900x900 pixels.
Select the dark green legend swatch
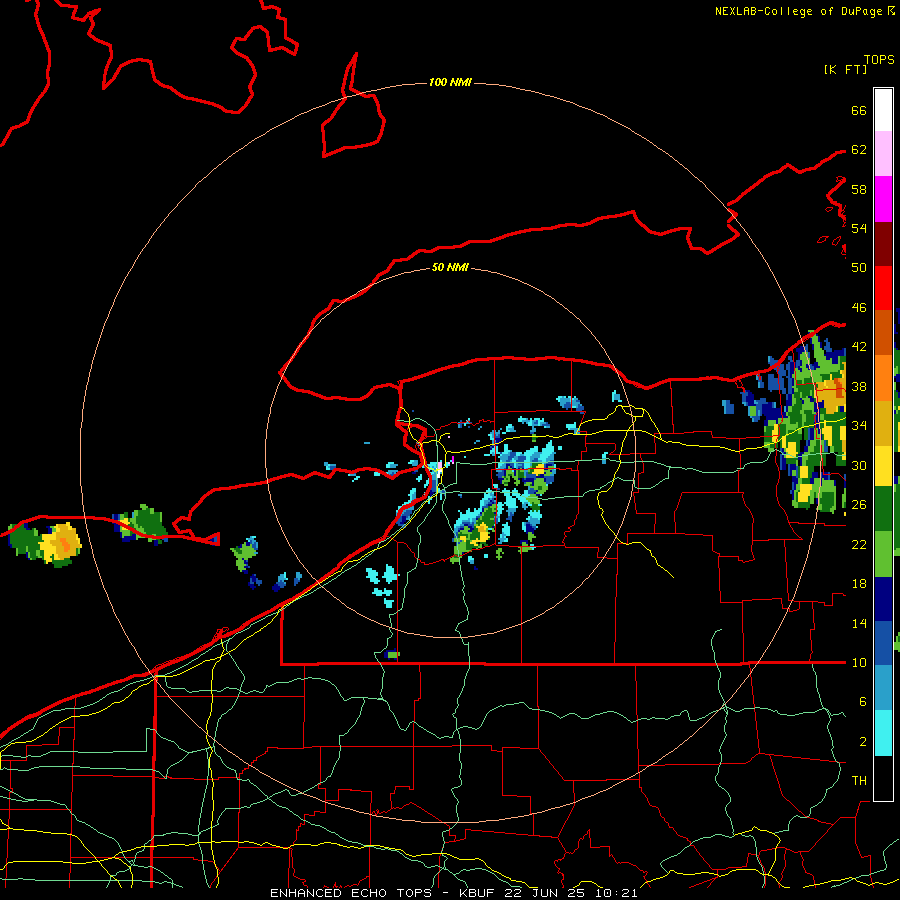(x=883, y=509)
